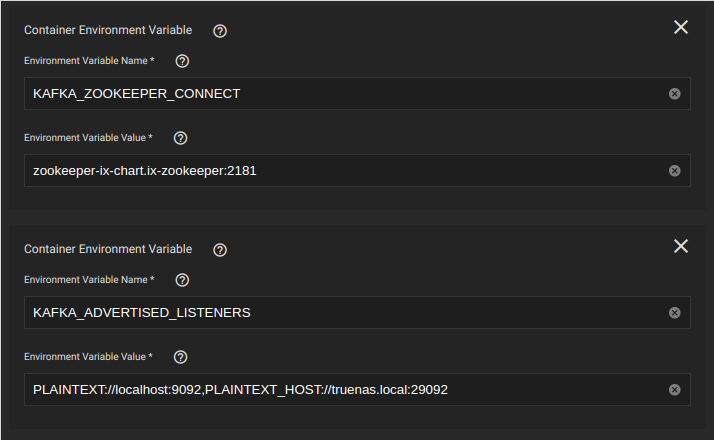Show help for Environment Variable Name above KAFKA_ZOOKEEPER_CONNECT

[x=182, y=61]
